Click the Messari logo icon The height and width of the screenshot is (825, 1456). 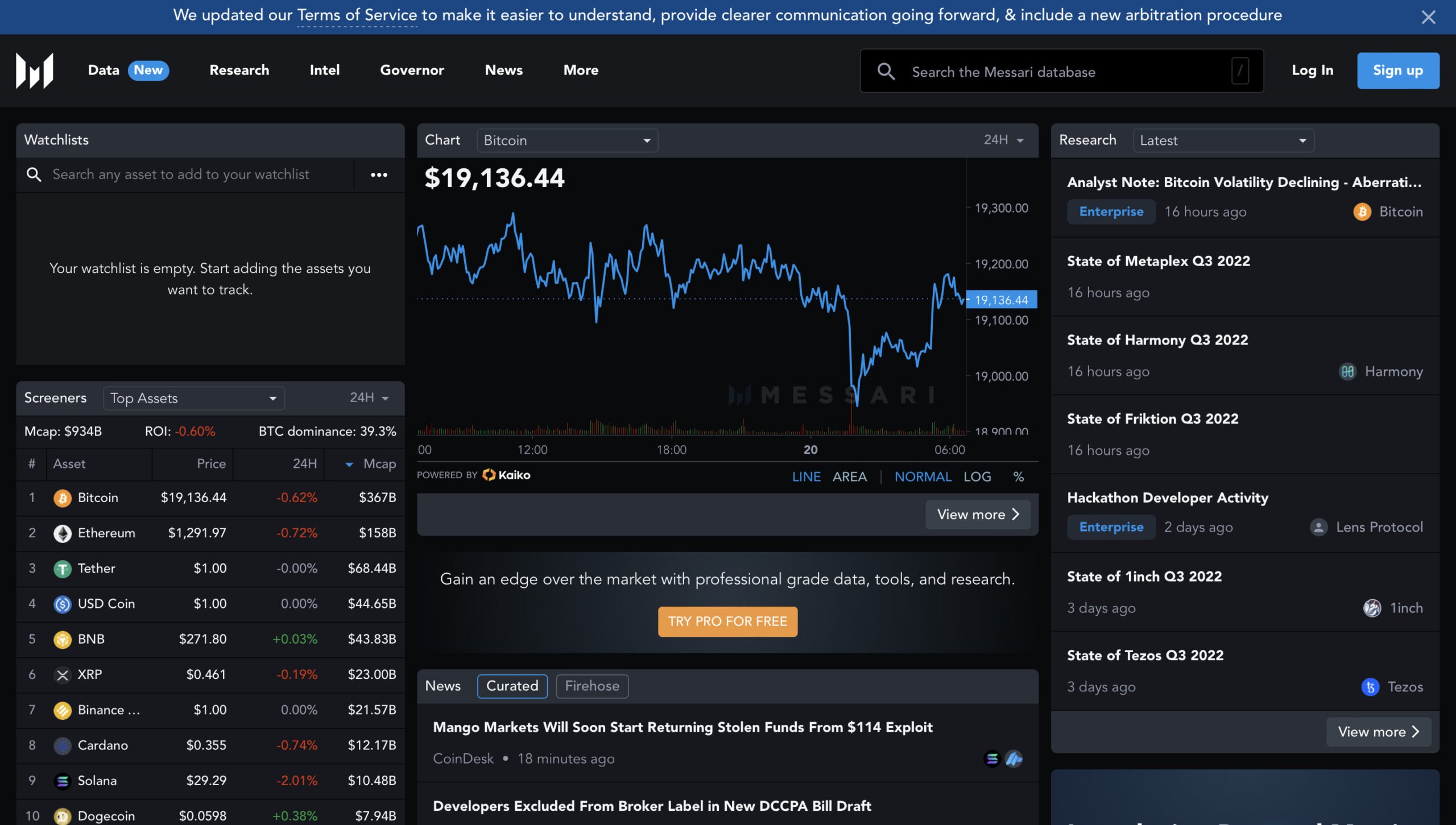(x=35, y=71)
